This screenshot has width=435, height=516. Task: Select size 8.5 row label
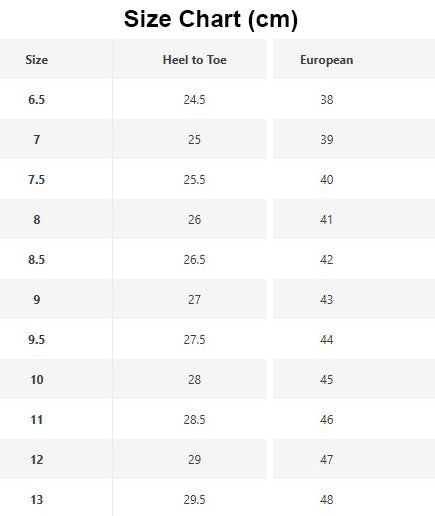point(37,260)
